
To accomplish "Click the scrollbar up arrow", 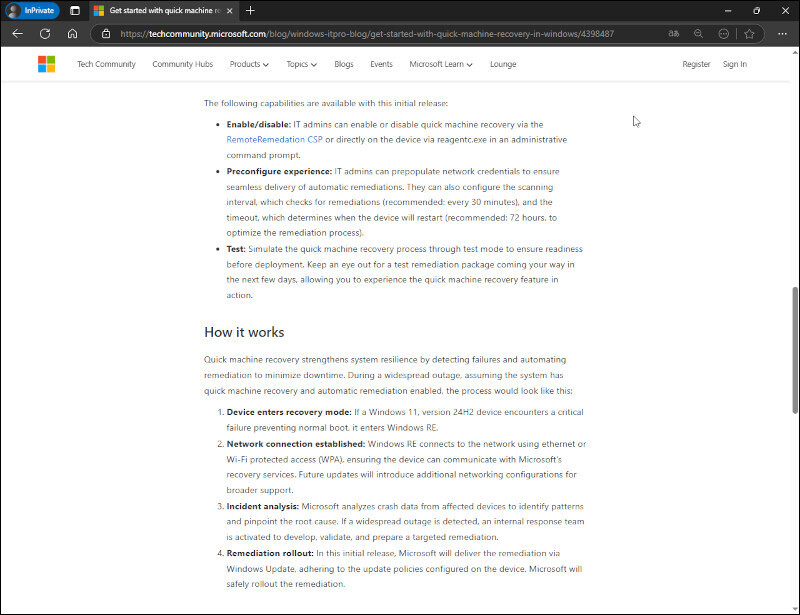I will pos(794,52).
